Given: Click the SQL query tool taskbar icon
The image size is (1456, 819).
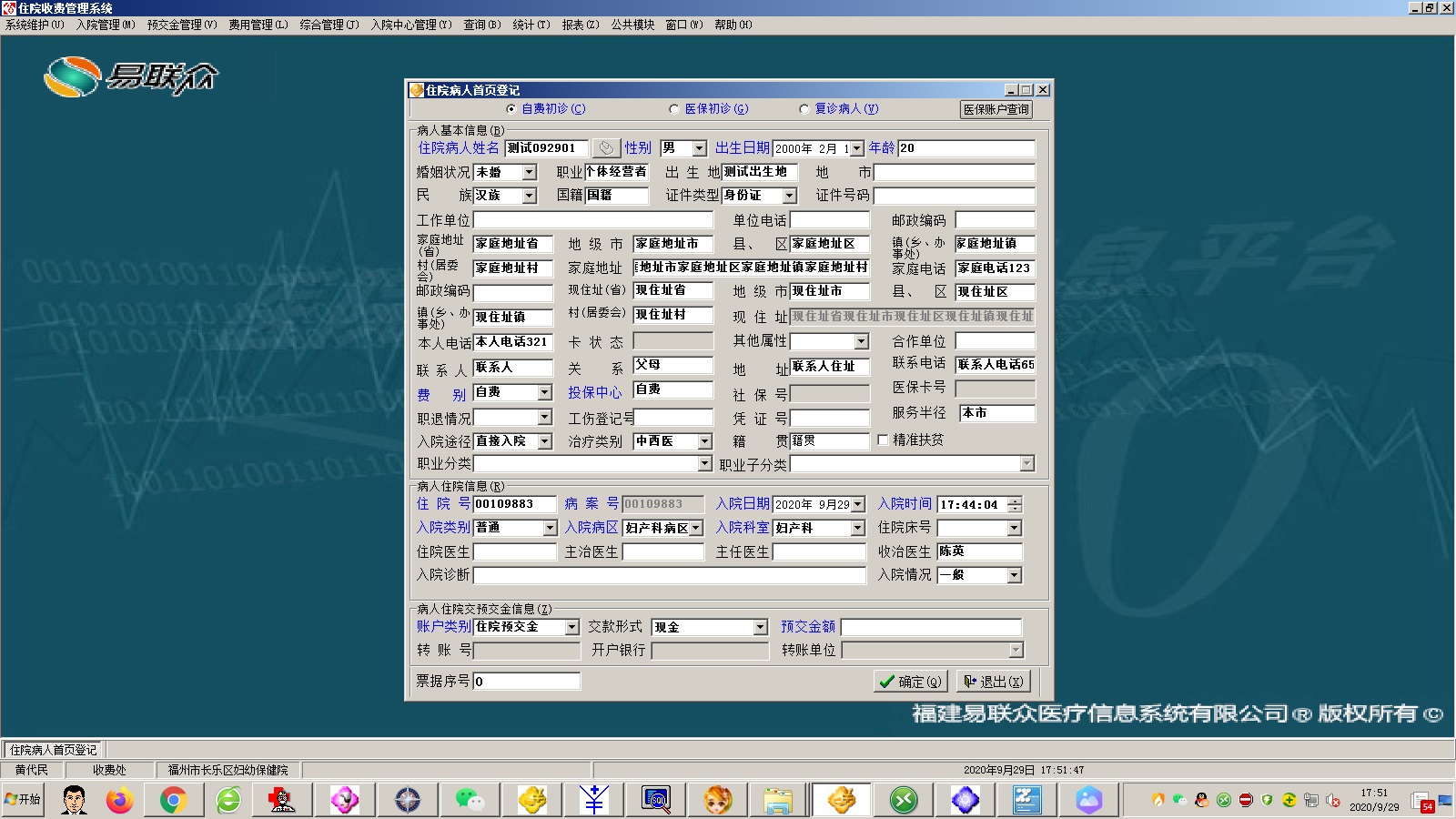Looking at the screenshot, I should (656, 800).
